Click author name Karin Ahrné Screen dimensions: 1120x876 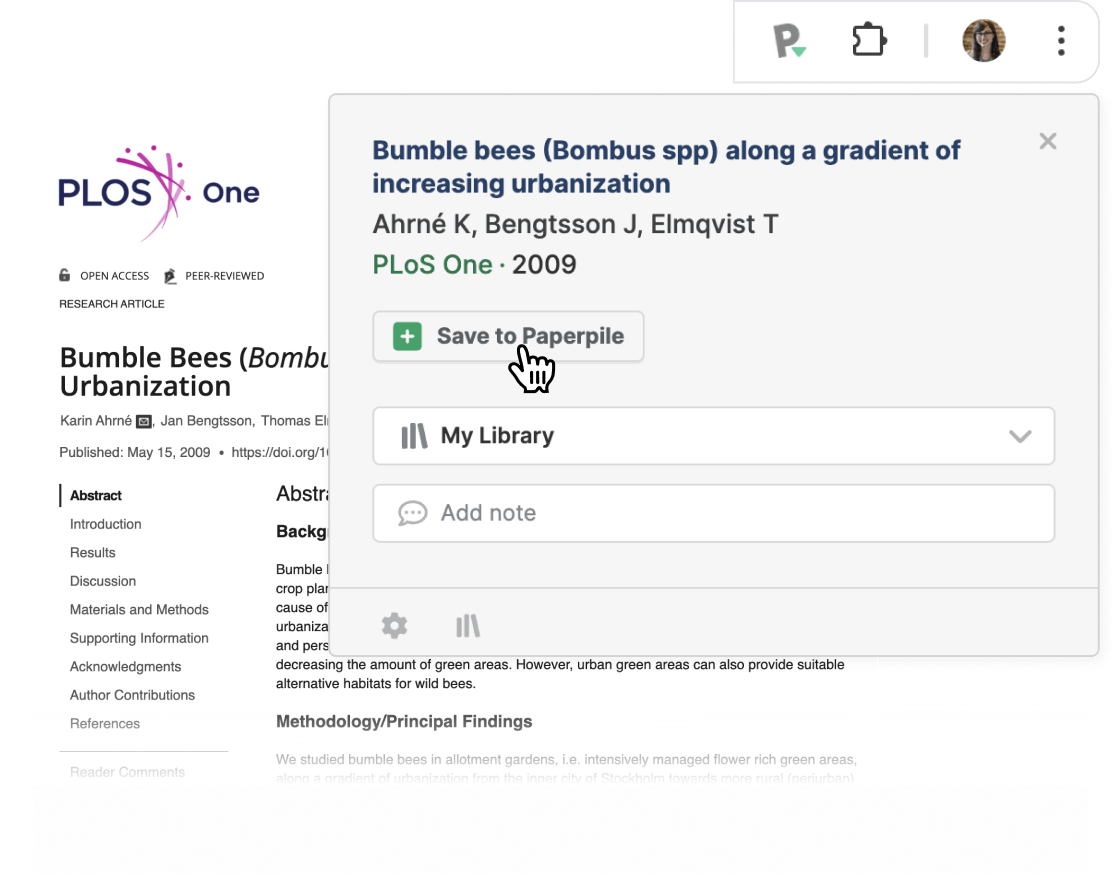[x=96, y=421]
